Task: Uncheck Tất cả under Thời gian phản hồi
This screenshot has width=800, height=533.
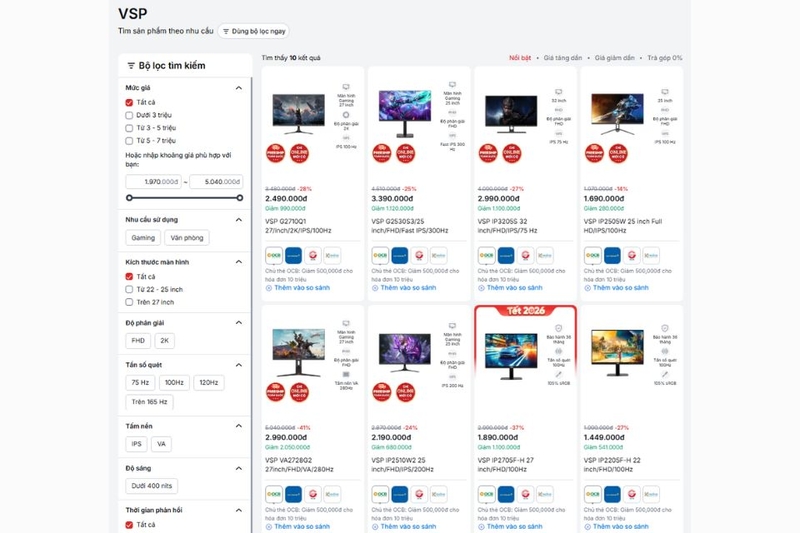Action: pos(129,524)
